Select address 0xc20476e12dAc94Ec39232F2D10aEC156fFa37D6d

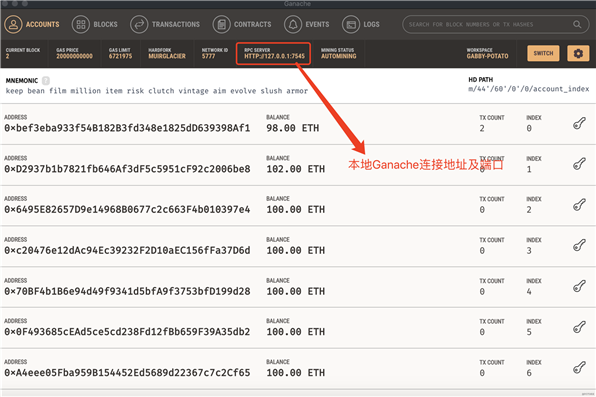point(127,251)
